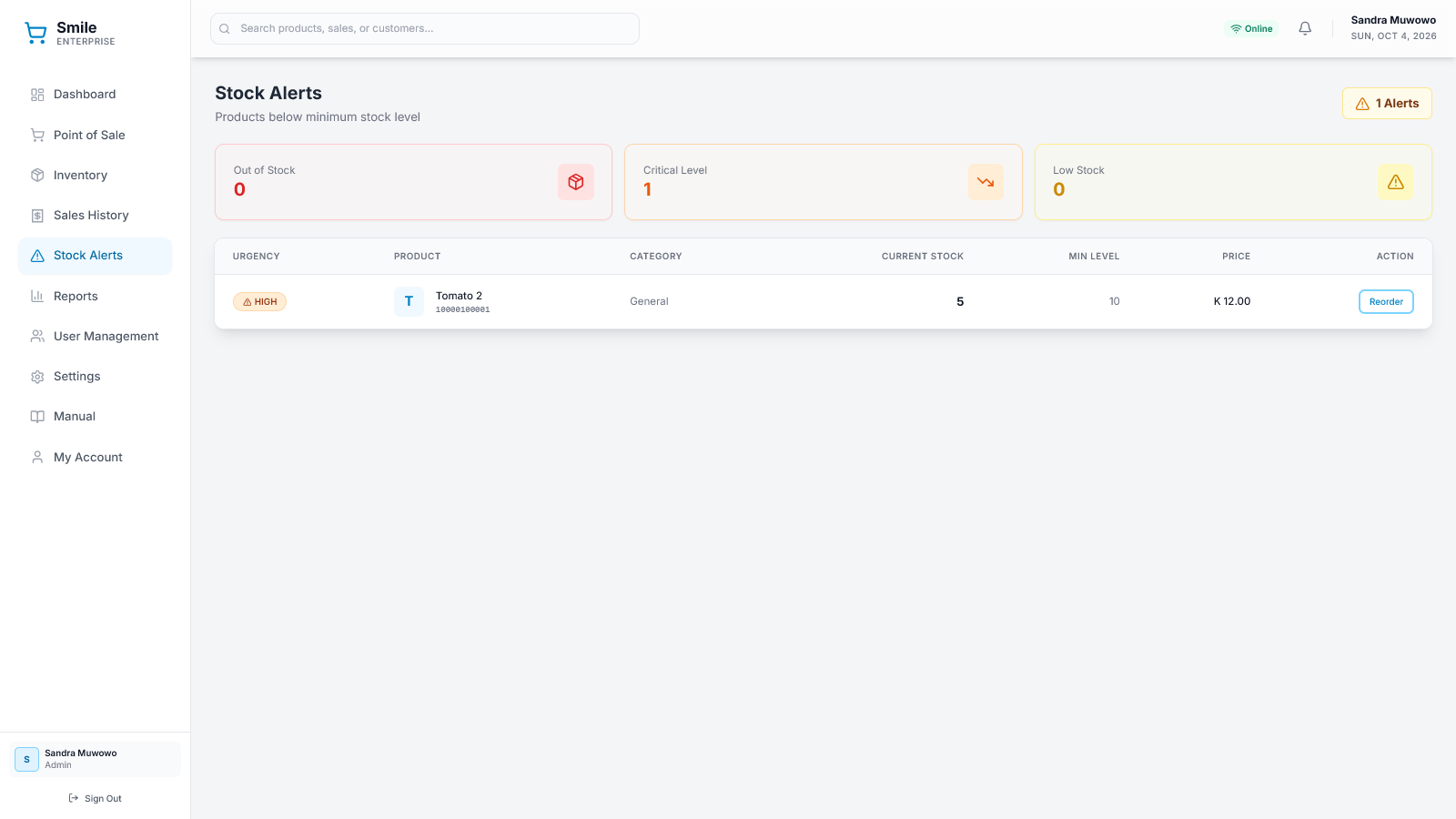
Task: Open the Sales History page
Action: point(95,216)
